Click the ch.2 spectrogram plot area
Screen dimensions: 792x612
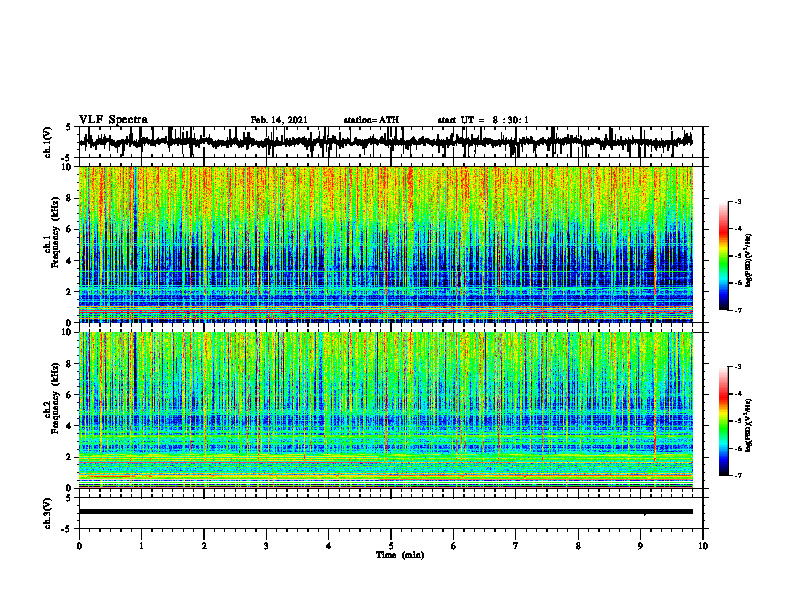(386, 410)
